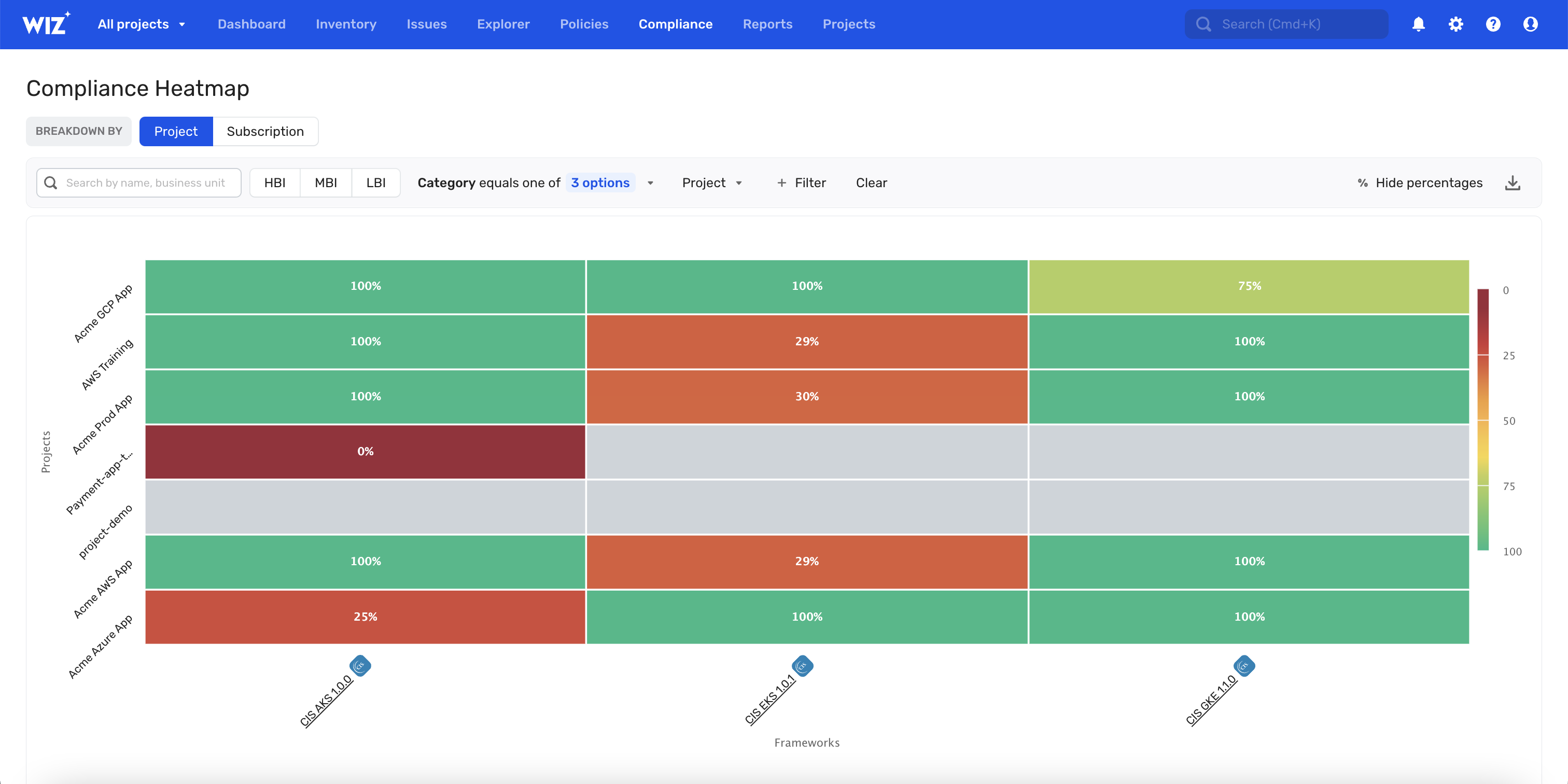Open settings gear in top bar
This screenshot has width=1568, height=784.
1455,24
